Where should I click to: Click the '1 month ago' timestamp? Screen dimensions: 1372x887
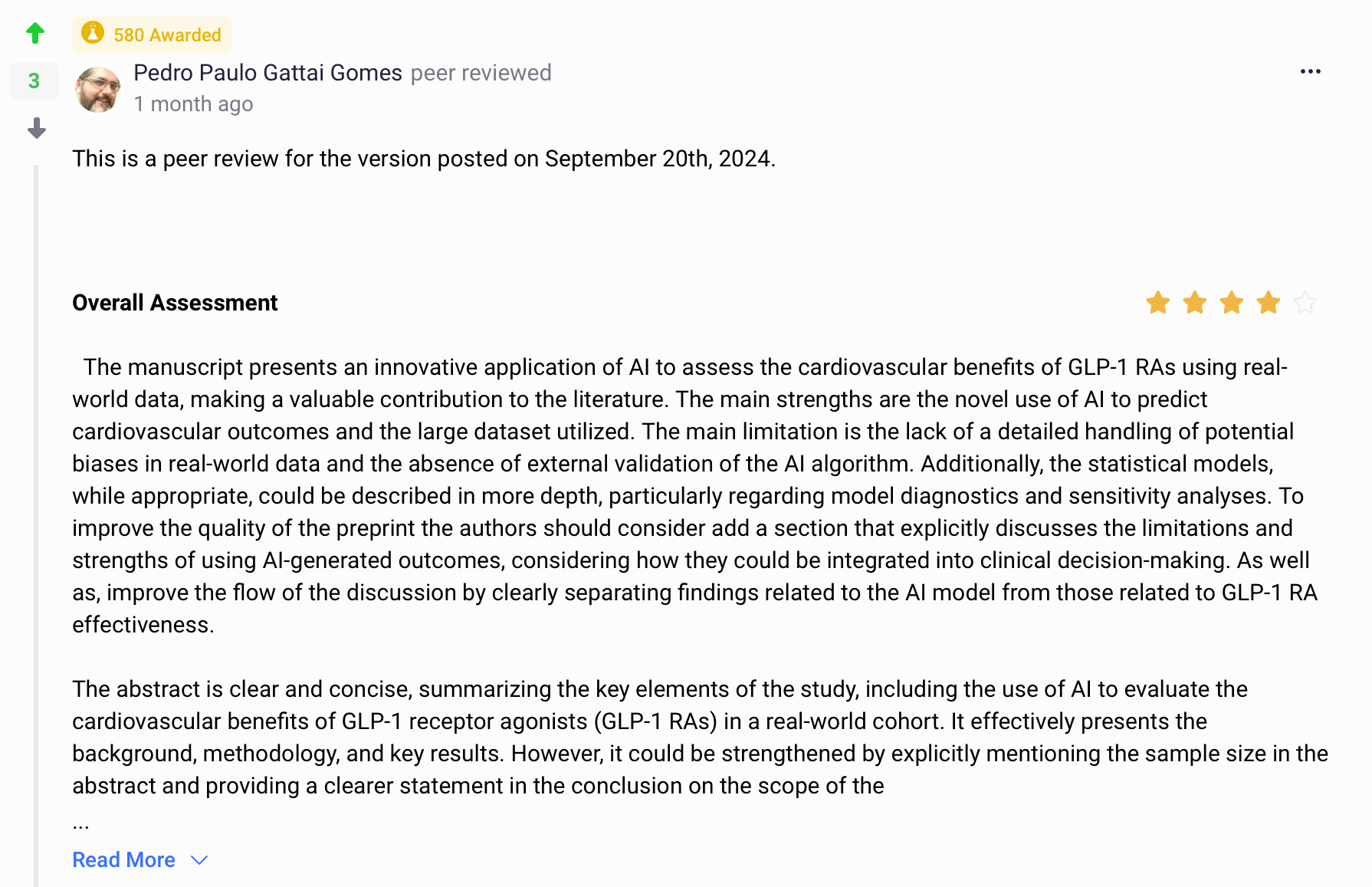click(193, 104)
